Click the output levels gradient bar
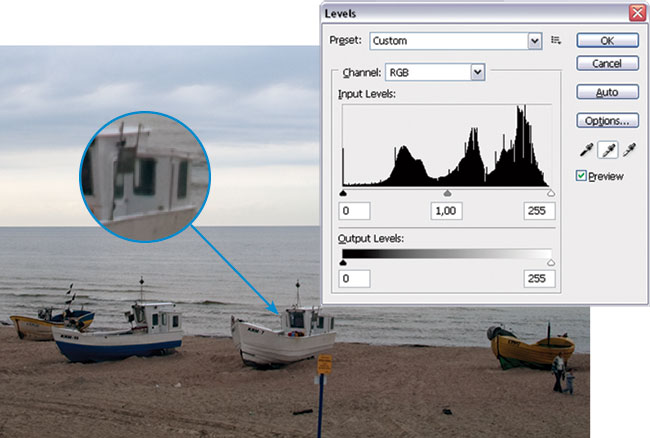The width and height of the screenshot is (650, 438). point(447,254)
